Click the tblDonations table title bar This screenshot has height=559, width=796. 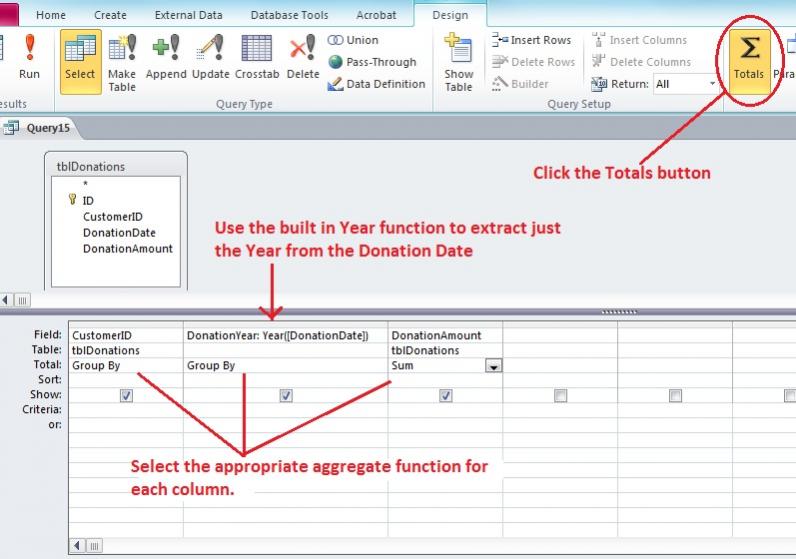[116, 166]
